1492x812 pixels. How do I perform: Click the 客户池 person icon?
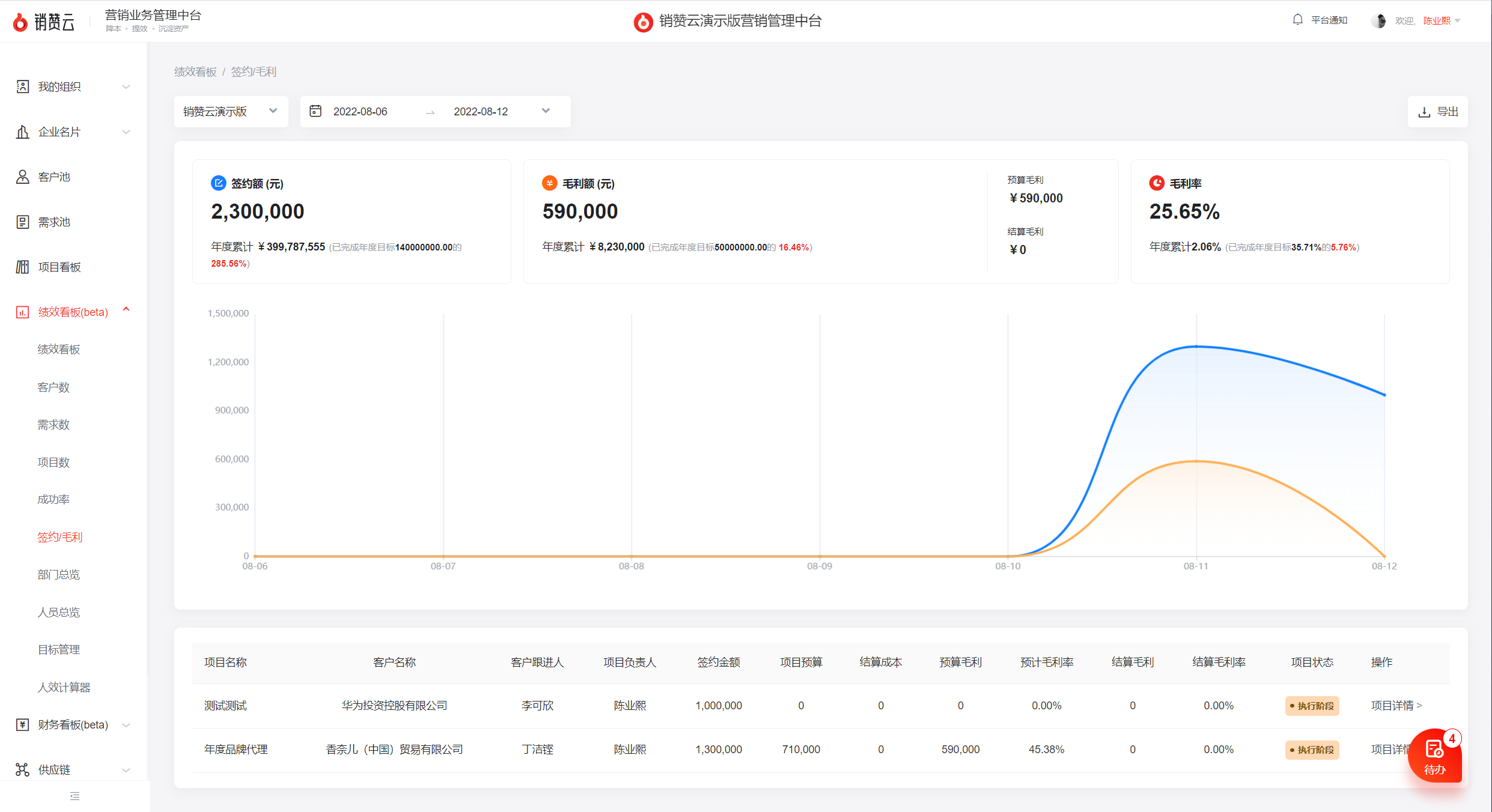[x=22, y=177]
